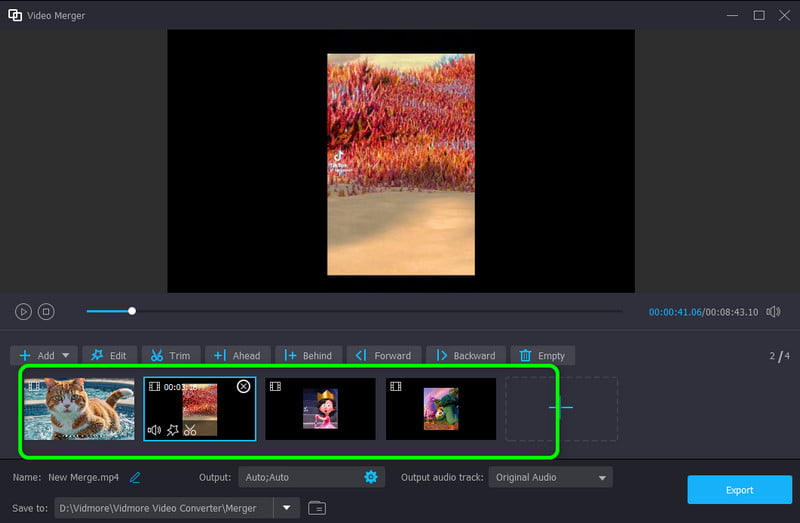
Task: Mute the preview volume speaker icon
Action: coord(773,312)
